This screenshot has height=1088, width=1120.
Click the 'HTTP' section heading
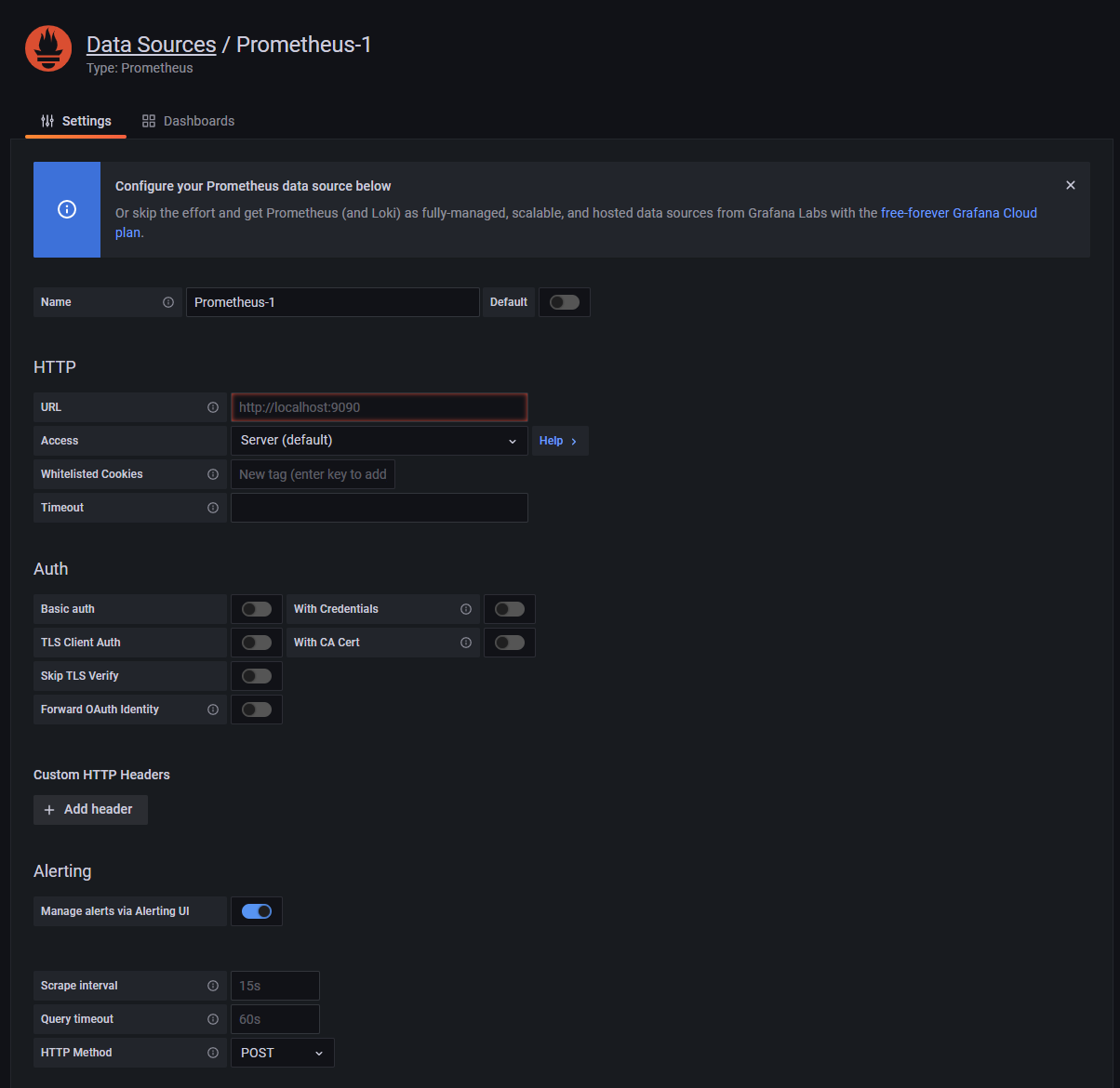pos(55,367)
